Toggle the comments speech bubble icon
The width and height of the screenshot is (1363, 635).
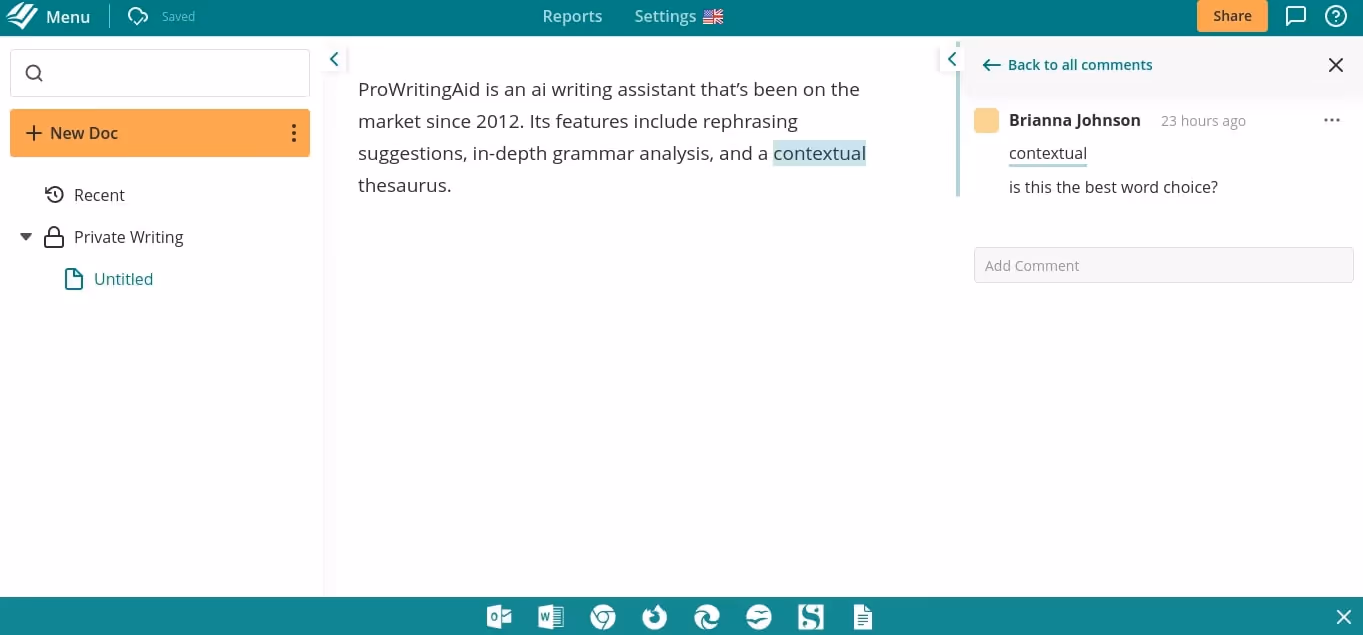pyautogui.click(x=1296, y=16)
